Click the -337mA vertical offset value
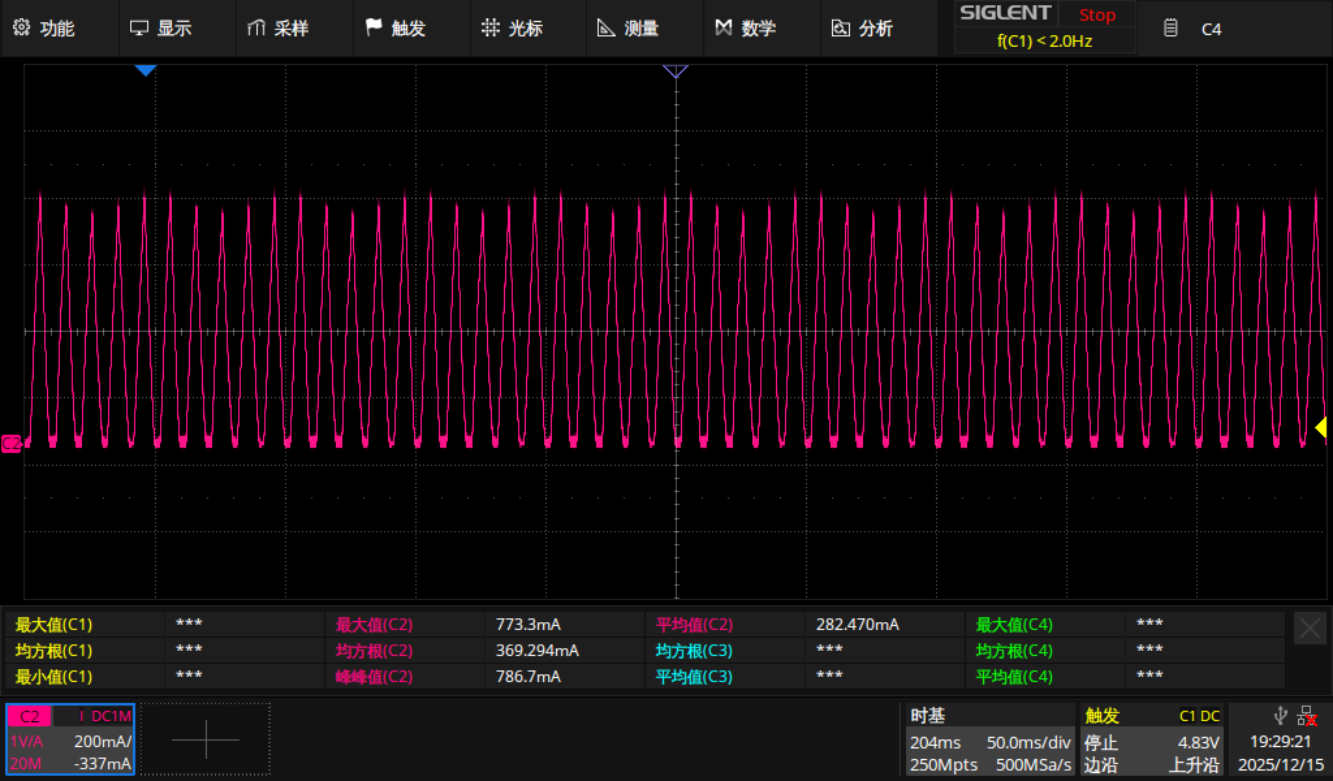This screenshot has height=781, width=1333. [x=105, y=765]
